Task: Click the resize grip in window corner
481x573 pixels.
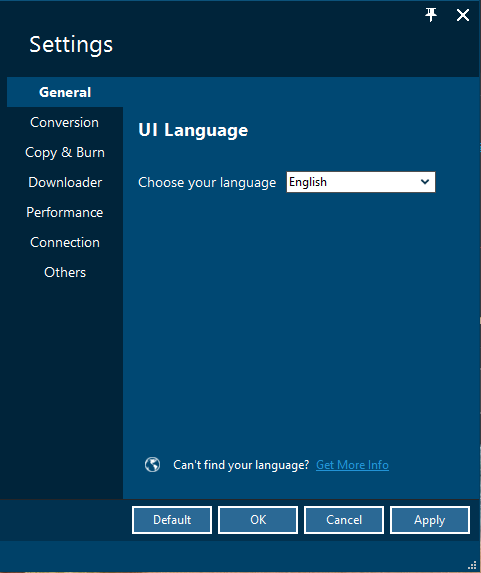Action: [x=472, y=565]
